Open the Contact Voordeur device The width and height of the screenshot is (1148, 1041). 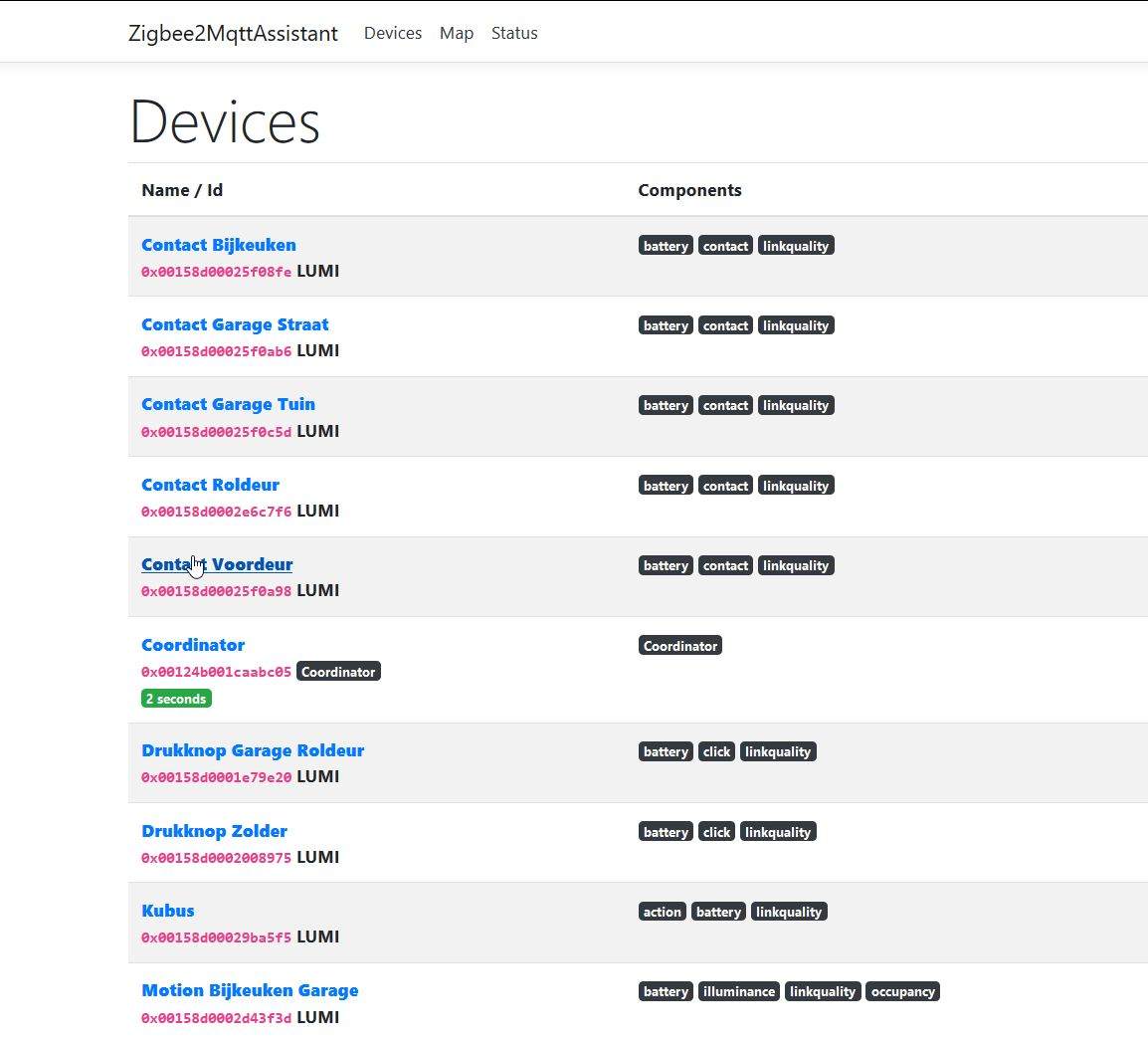point(217,564)
